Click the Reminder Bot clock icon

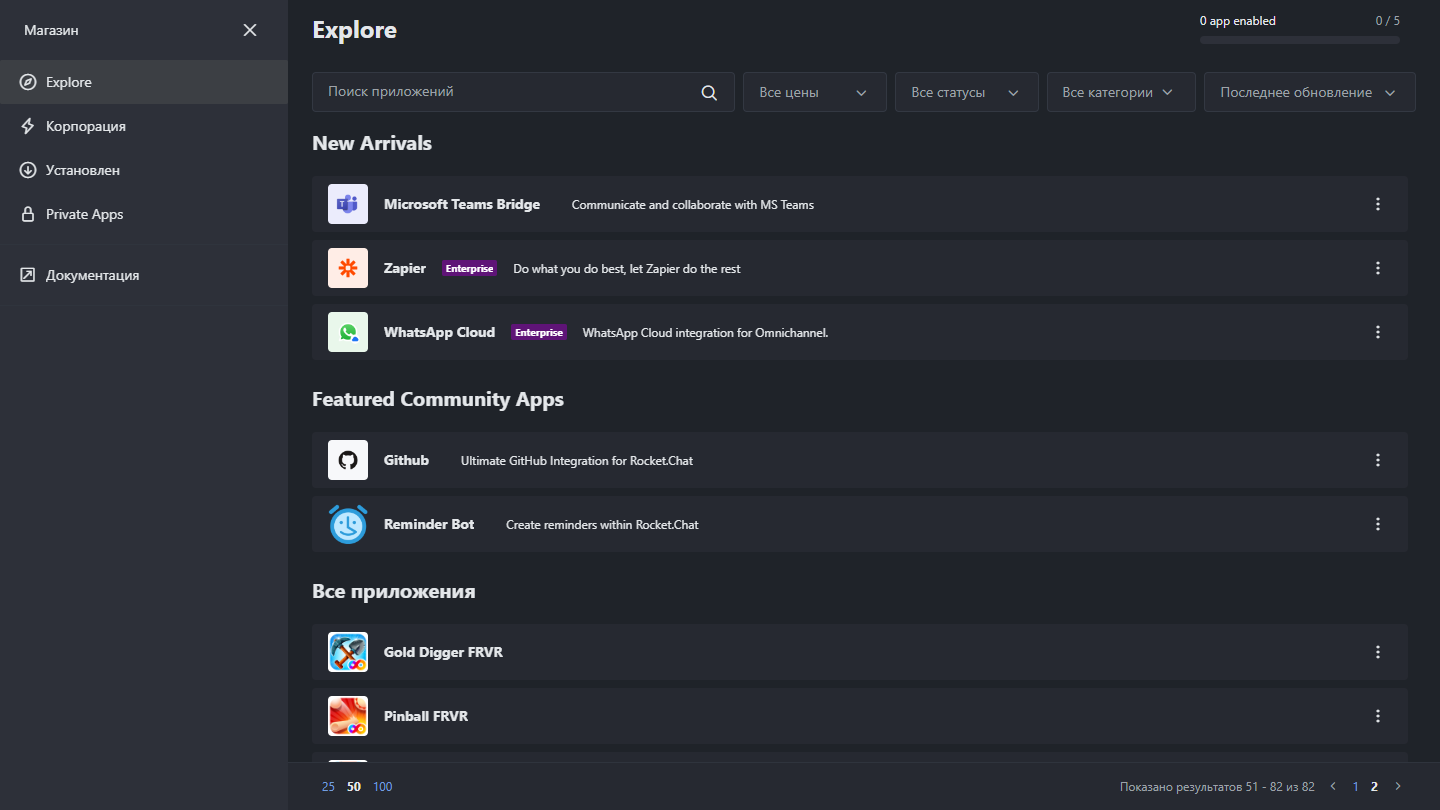tap(348, 524)
